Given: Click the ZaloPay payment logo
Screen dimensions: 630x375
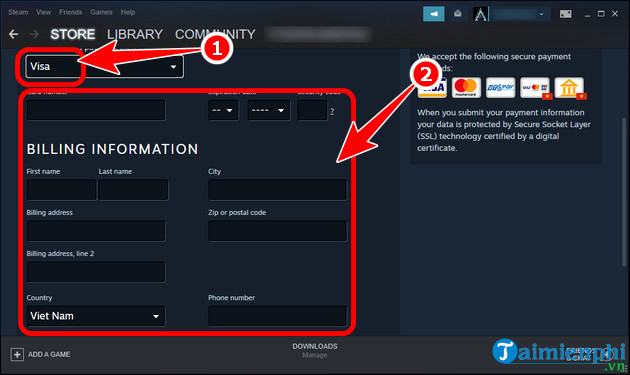Looking at the screenshot, I should pos(500,87).
